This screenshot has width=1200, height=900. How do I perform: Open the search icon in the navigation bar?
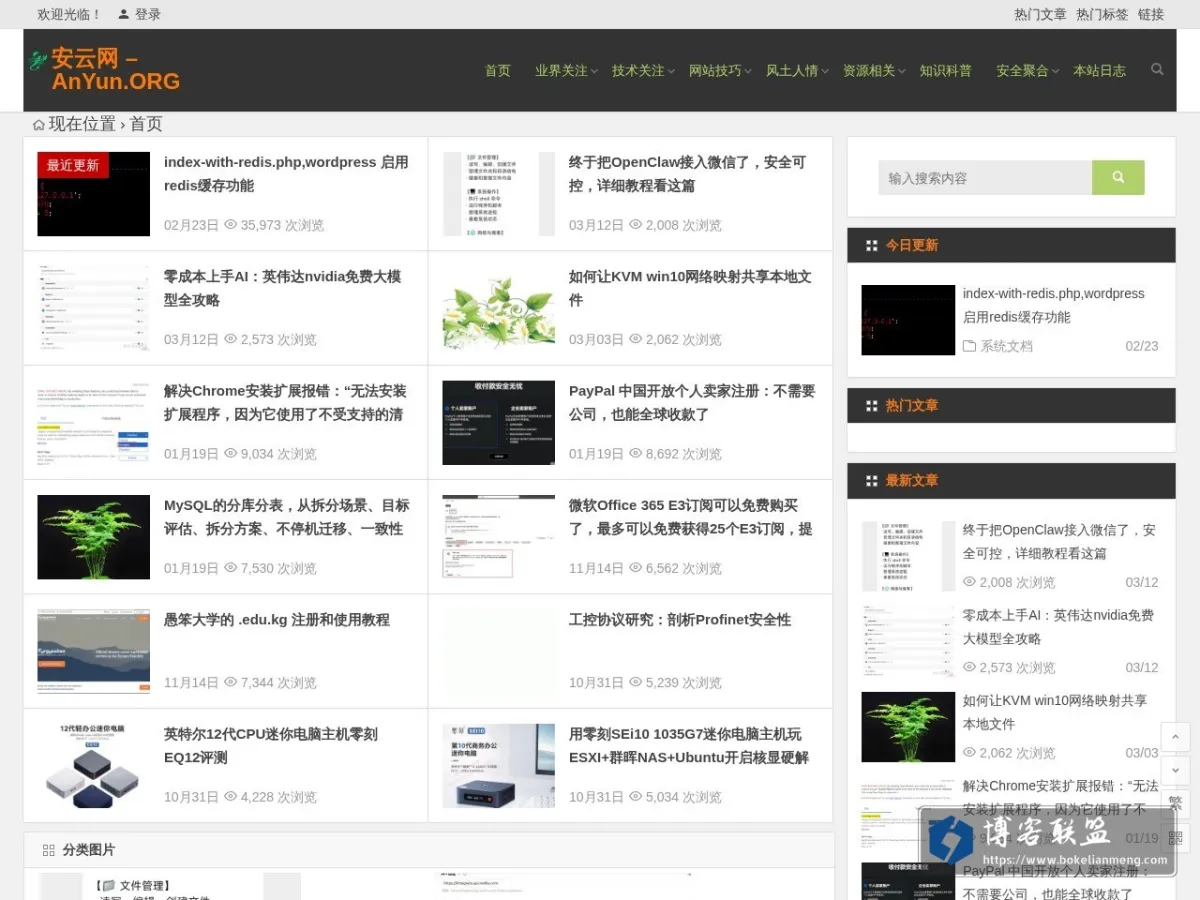tap(1157, 69)
